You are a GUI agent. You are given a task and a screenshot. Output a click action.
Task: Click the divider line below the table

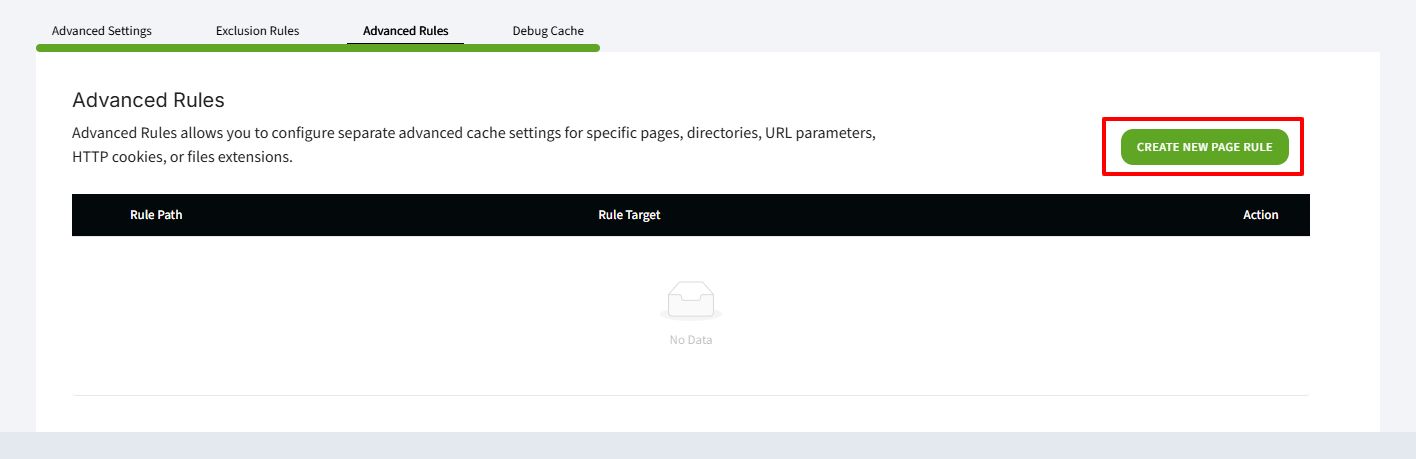[690, 395]
